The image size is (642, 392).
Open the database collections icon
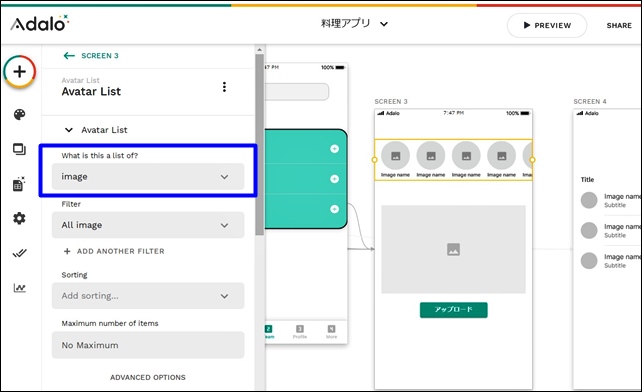click(x=19, y=184)
